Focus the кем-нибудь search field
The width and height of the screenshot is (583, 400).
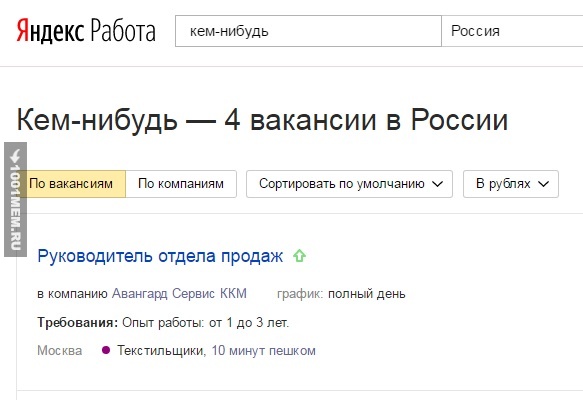click(308, 31)
